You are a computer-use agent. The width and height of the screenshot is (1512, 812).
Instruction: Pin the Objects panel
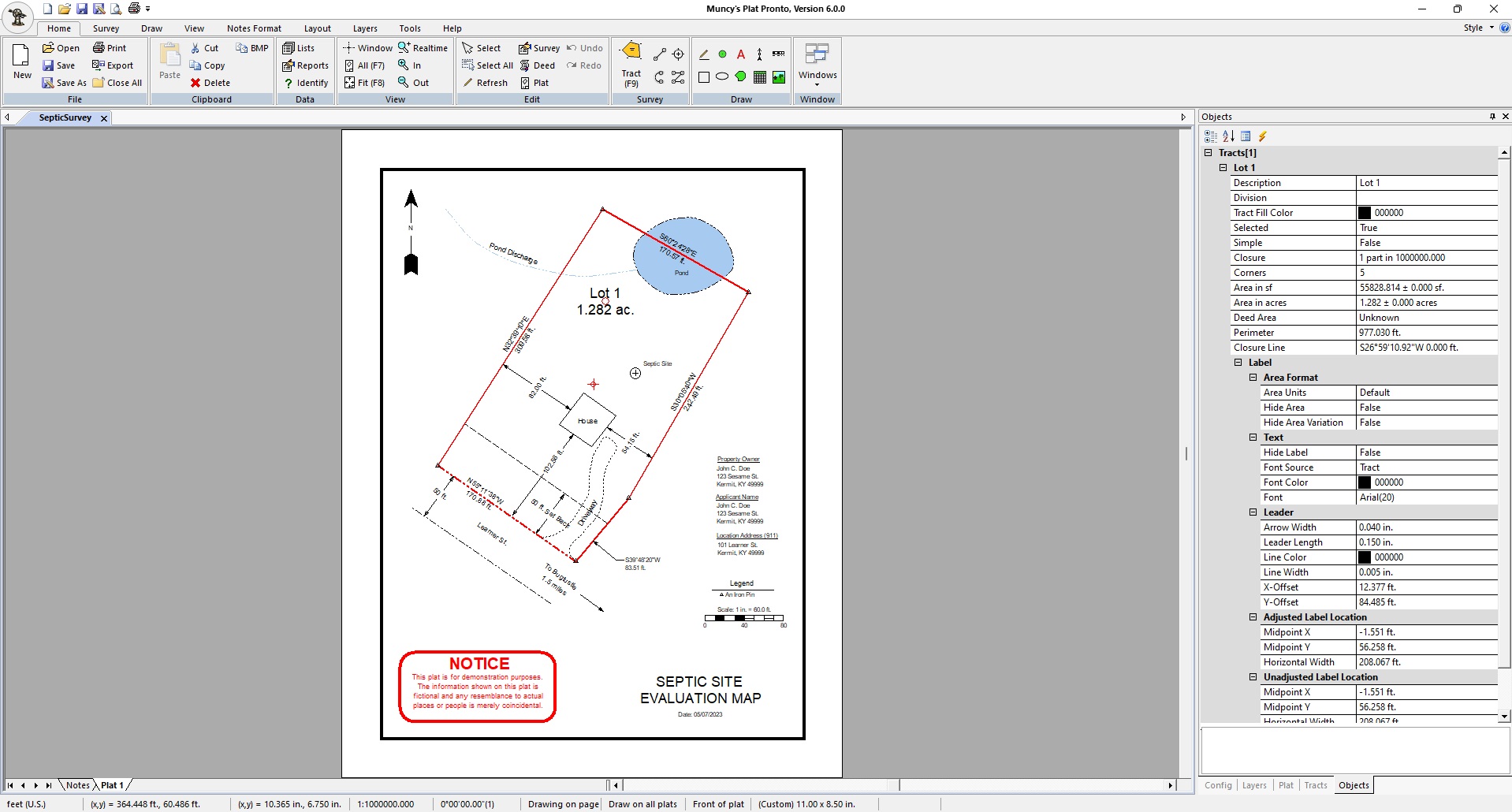(1492, 117)
